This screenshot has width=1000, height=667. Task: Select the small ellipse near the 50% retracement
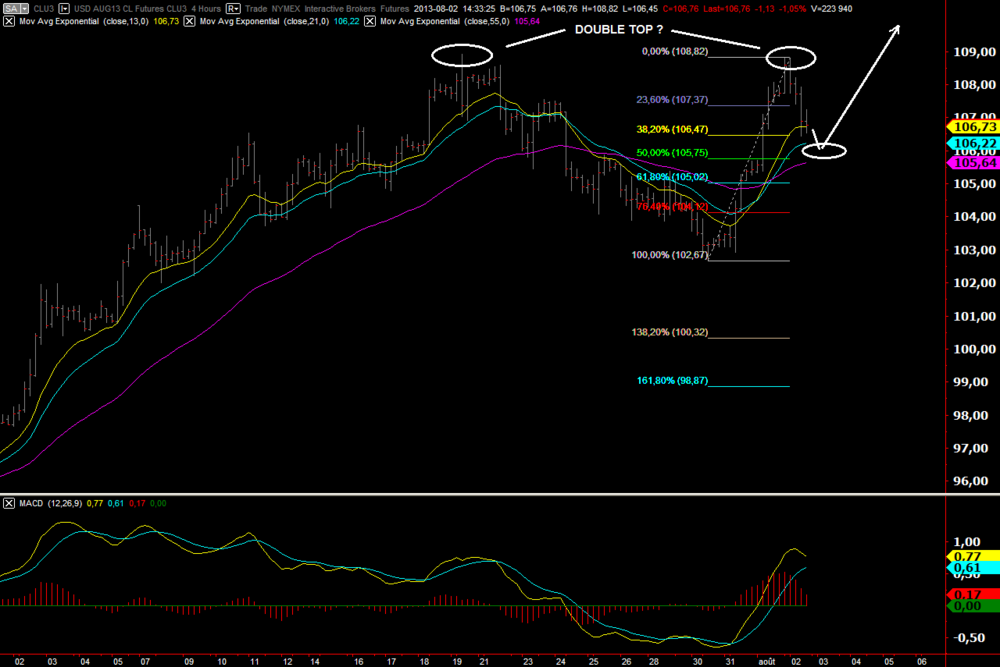(824, 151)
